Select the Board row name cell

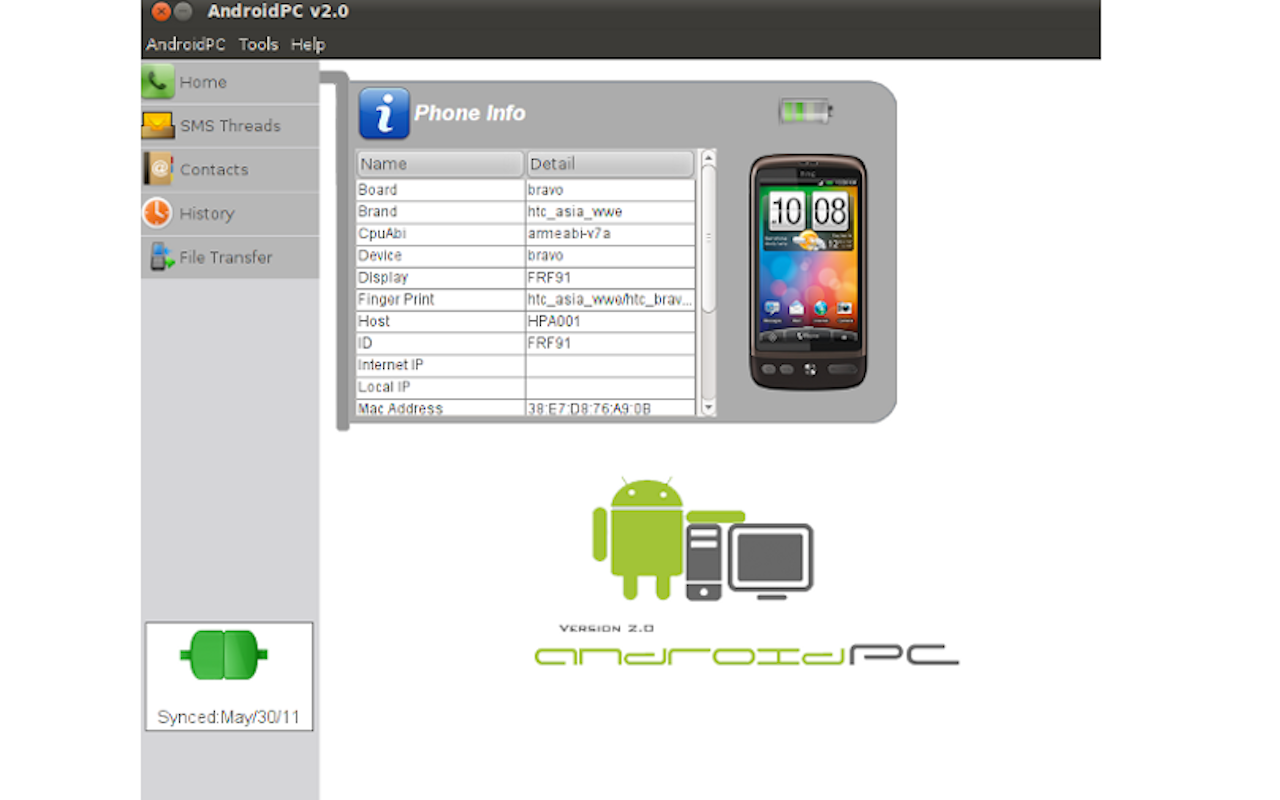pos(441,190)
